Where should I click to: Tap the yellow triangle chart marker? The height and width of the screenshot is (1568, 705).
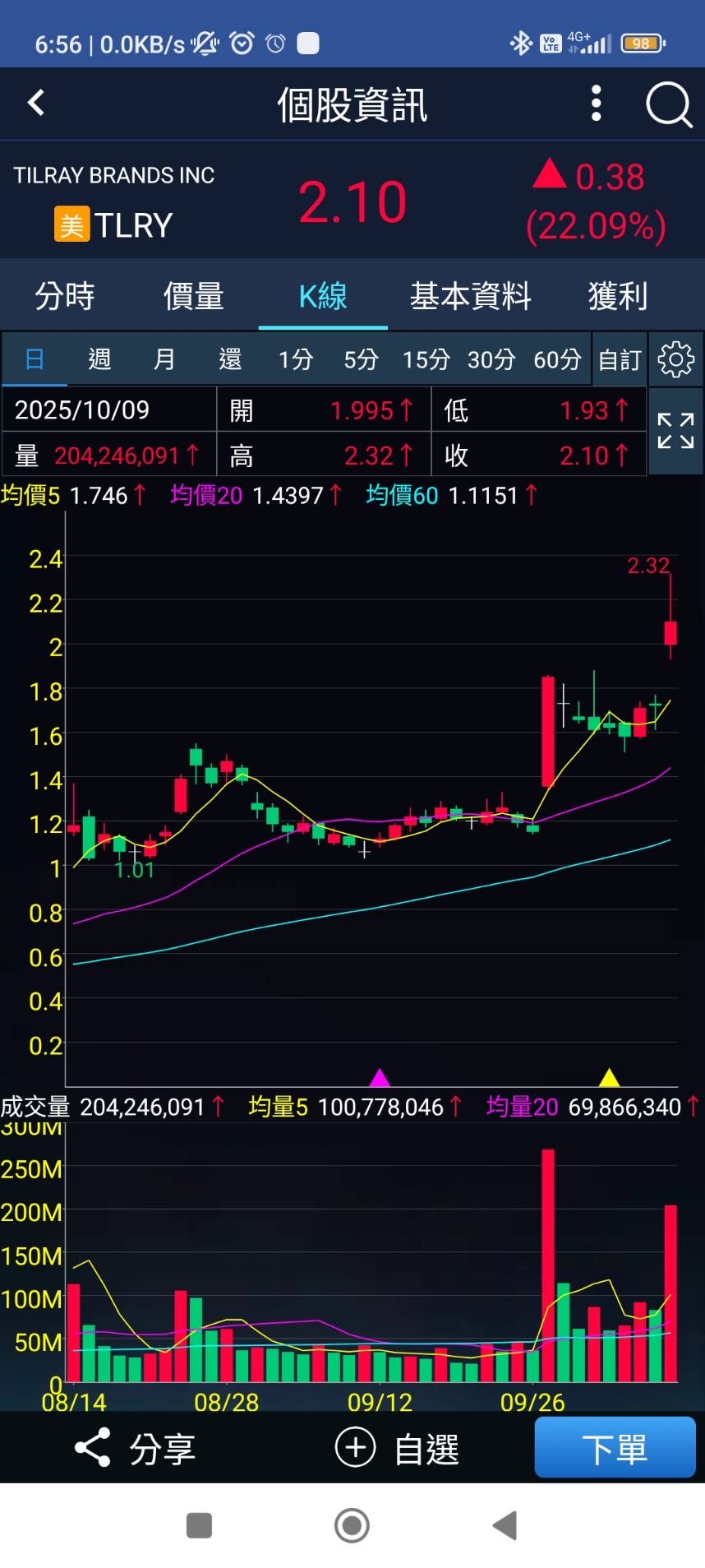coord(609,1077)
